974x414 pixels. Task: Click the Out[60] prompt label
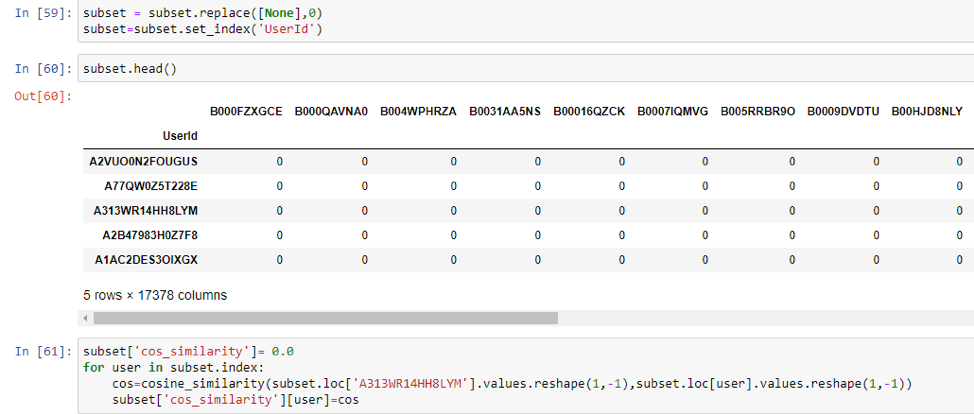point(43,96)
